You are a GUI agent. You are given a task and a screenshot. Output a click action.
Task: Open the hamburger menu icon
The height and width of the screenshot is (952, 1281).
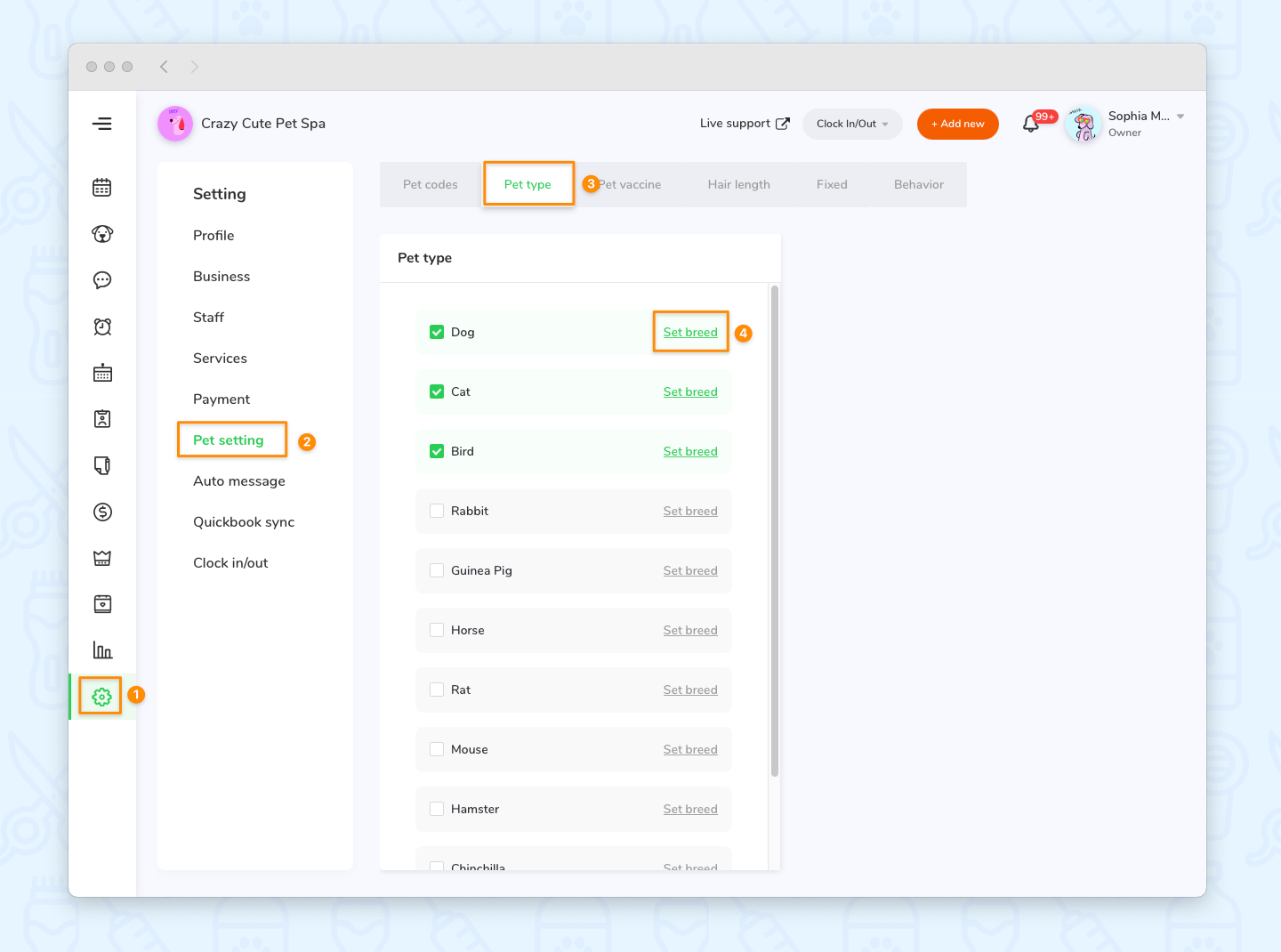point(102,124)
